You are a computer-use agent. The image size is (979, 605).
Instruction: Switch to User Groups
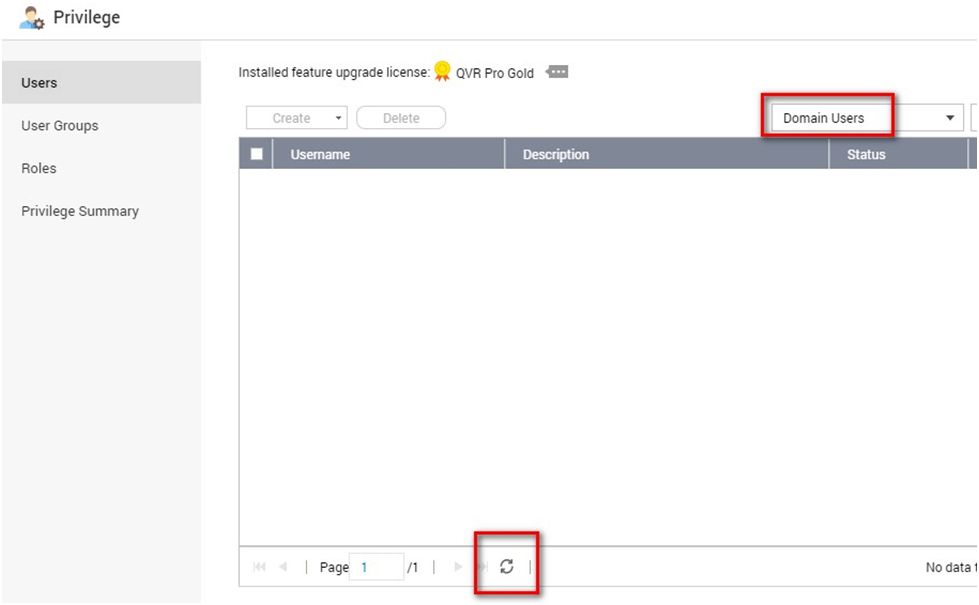point(60,125)
